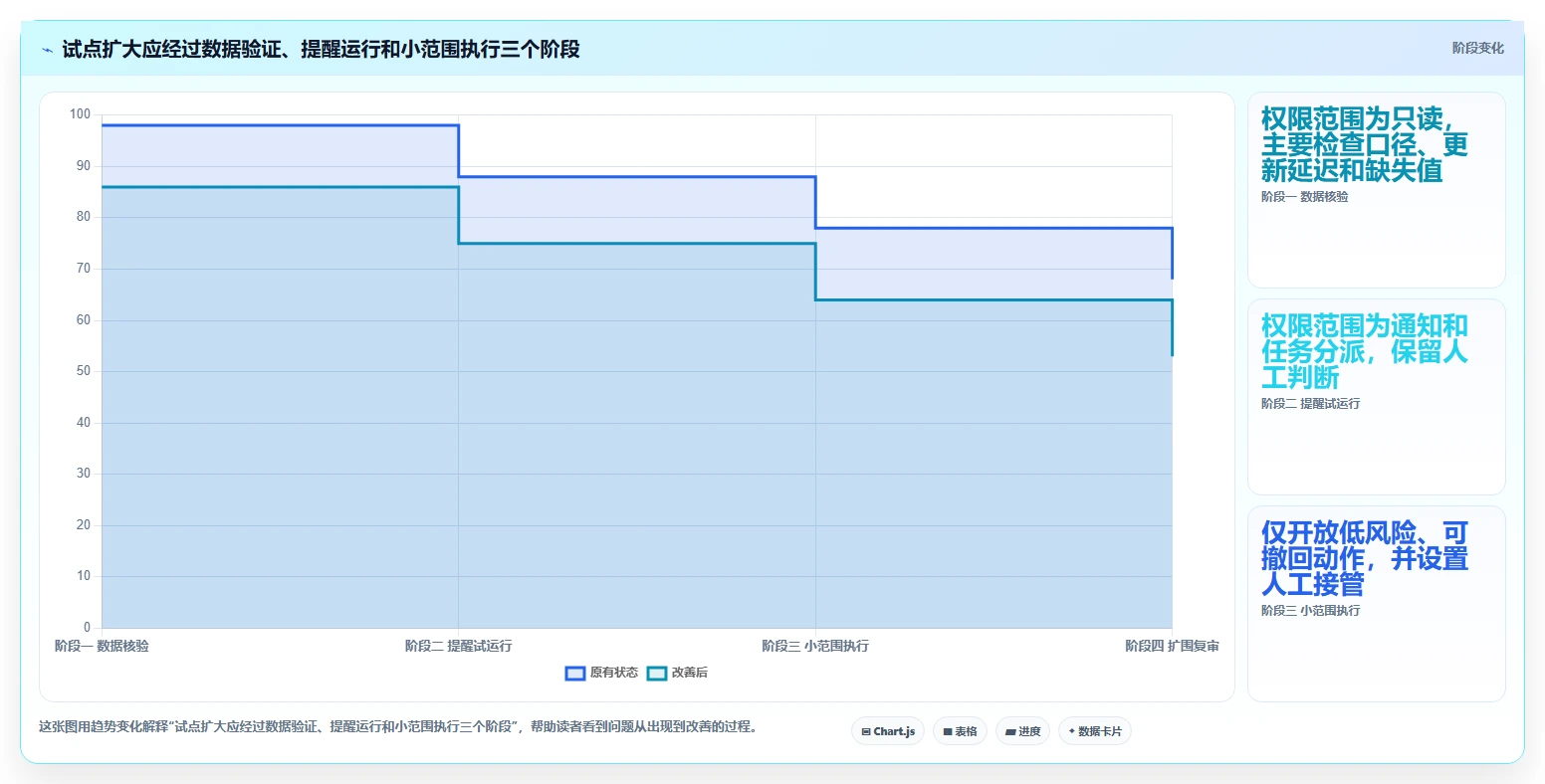
Task: Click the 阶段变化 label in header
Action: click(1477, 48)
